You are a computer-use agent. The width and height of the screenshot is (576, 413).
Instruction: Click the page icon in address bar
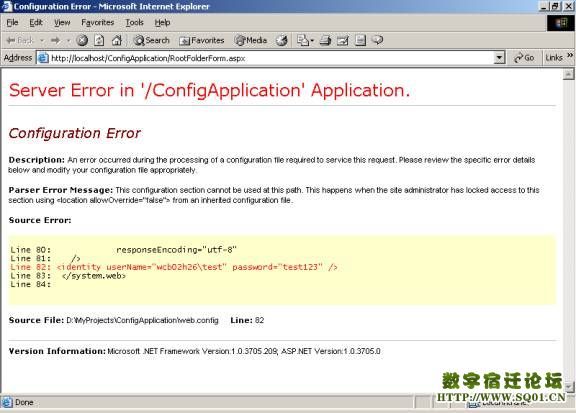tap(43, 58)
